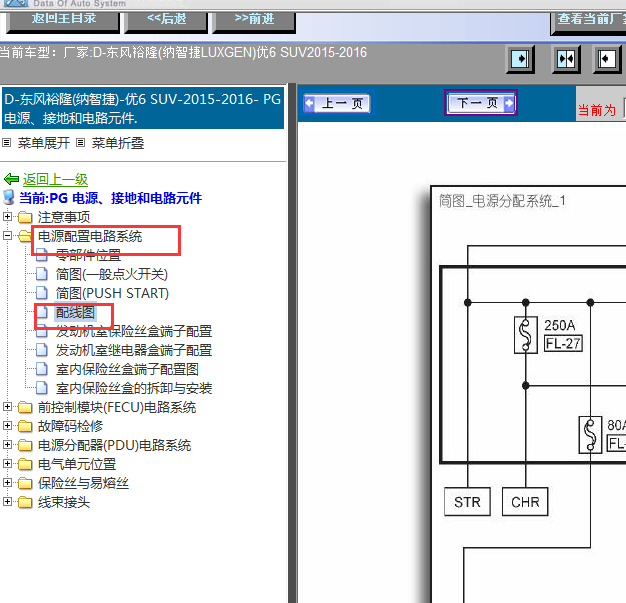The image size is (626, 603).
Task: Expand the 电气单元位置 folder
Action: coord(7,464)
